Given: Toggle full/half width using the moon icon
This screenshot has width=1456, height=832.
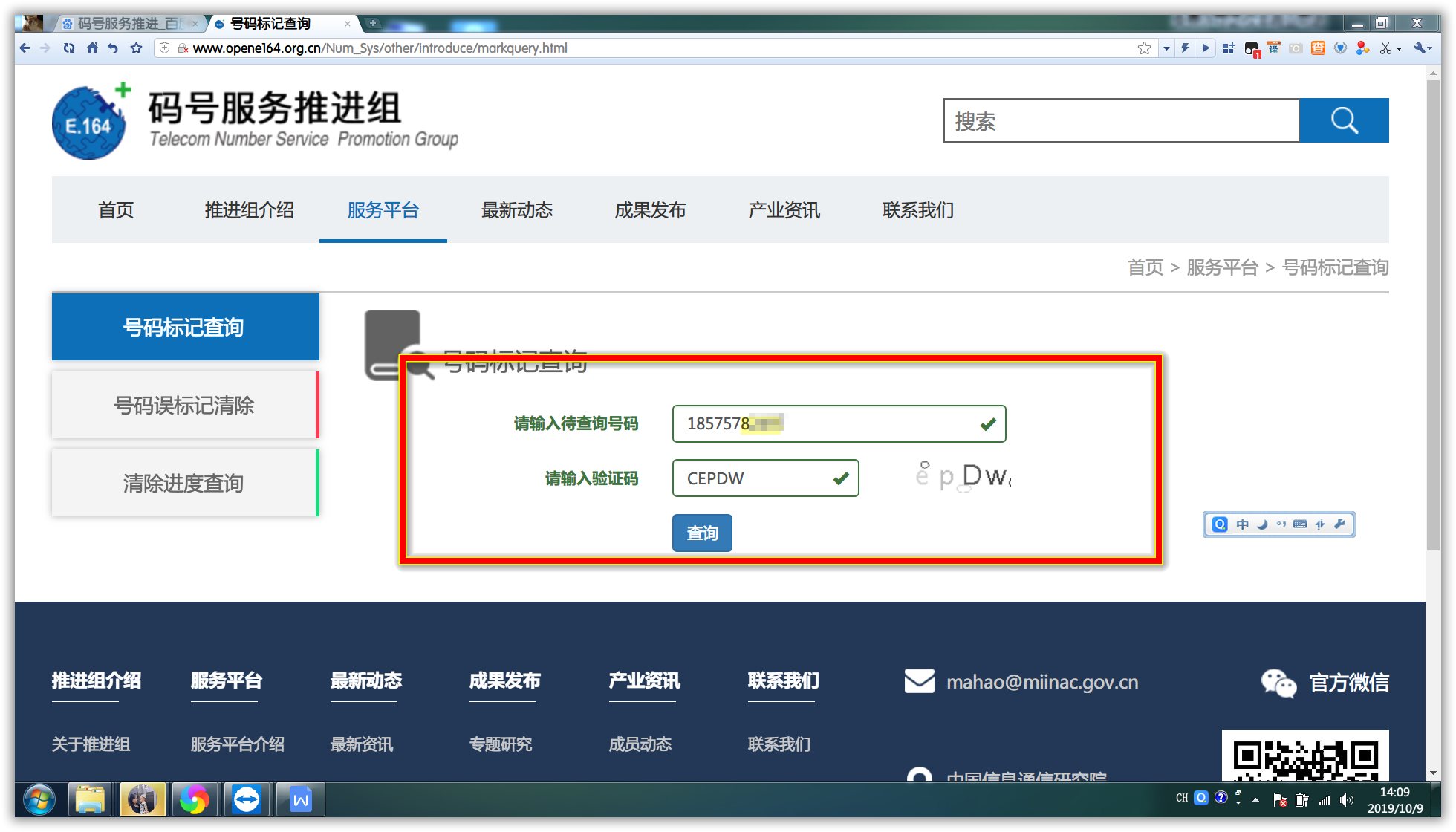Looking at the screenshot, I should (x=1262, y=524).
